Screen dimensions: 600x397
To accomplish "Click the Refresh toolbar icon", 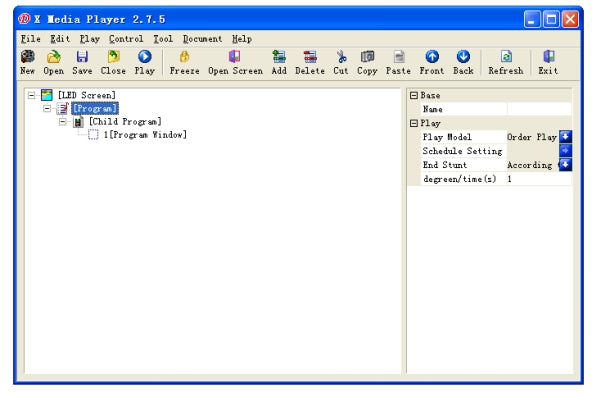I will (506, 57).
